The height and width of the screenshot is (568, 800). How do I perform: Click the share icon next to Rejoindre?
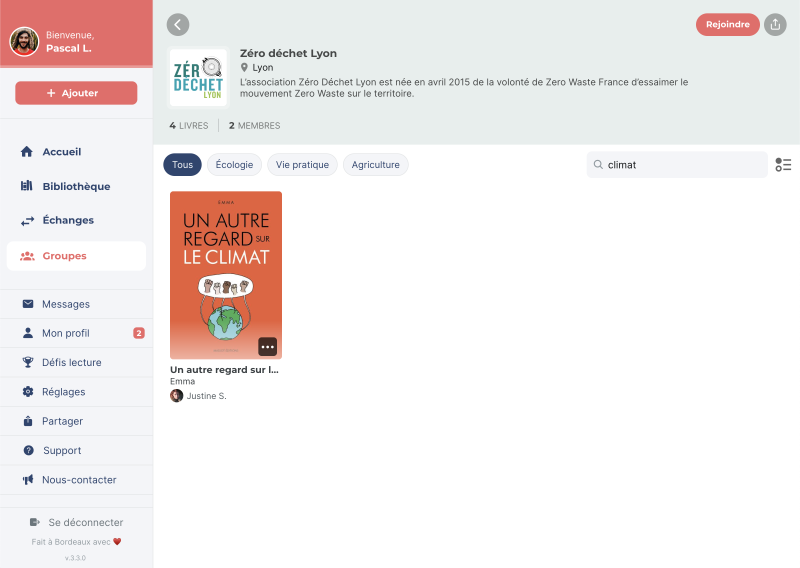(775, 25)
